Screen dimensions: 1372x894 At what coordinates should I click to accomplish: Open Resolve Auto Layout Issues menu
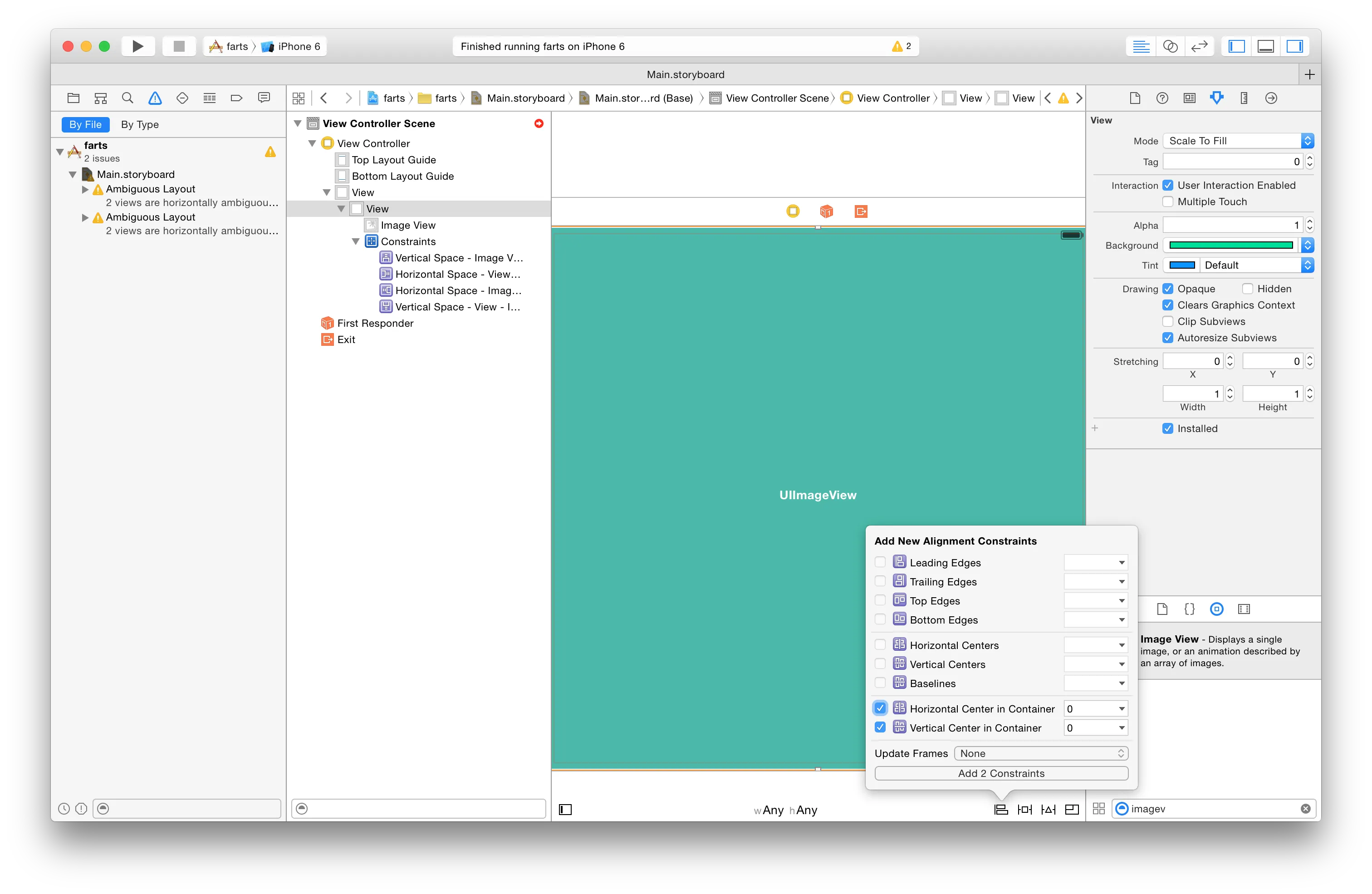1049,809
